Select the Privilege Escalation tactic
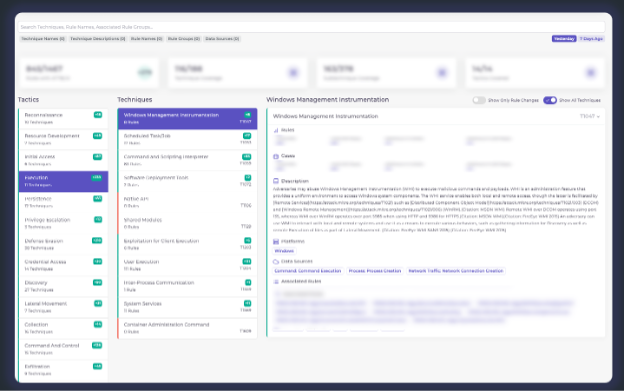The image size is (624, 392). pos(63,223)
